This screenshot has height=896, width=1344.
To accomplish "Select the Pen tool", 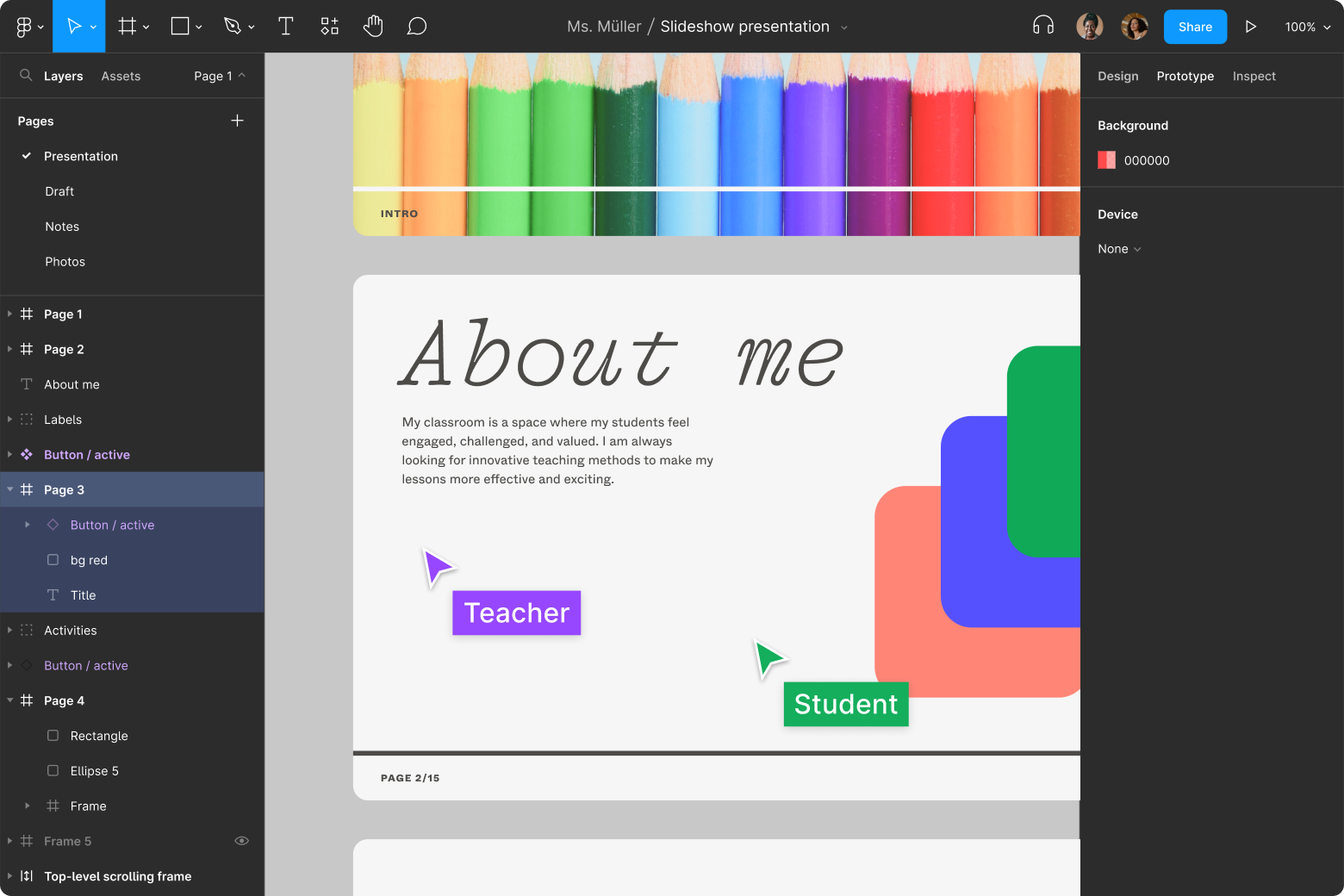I will [233, 26].
